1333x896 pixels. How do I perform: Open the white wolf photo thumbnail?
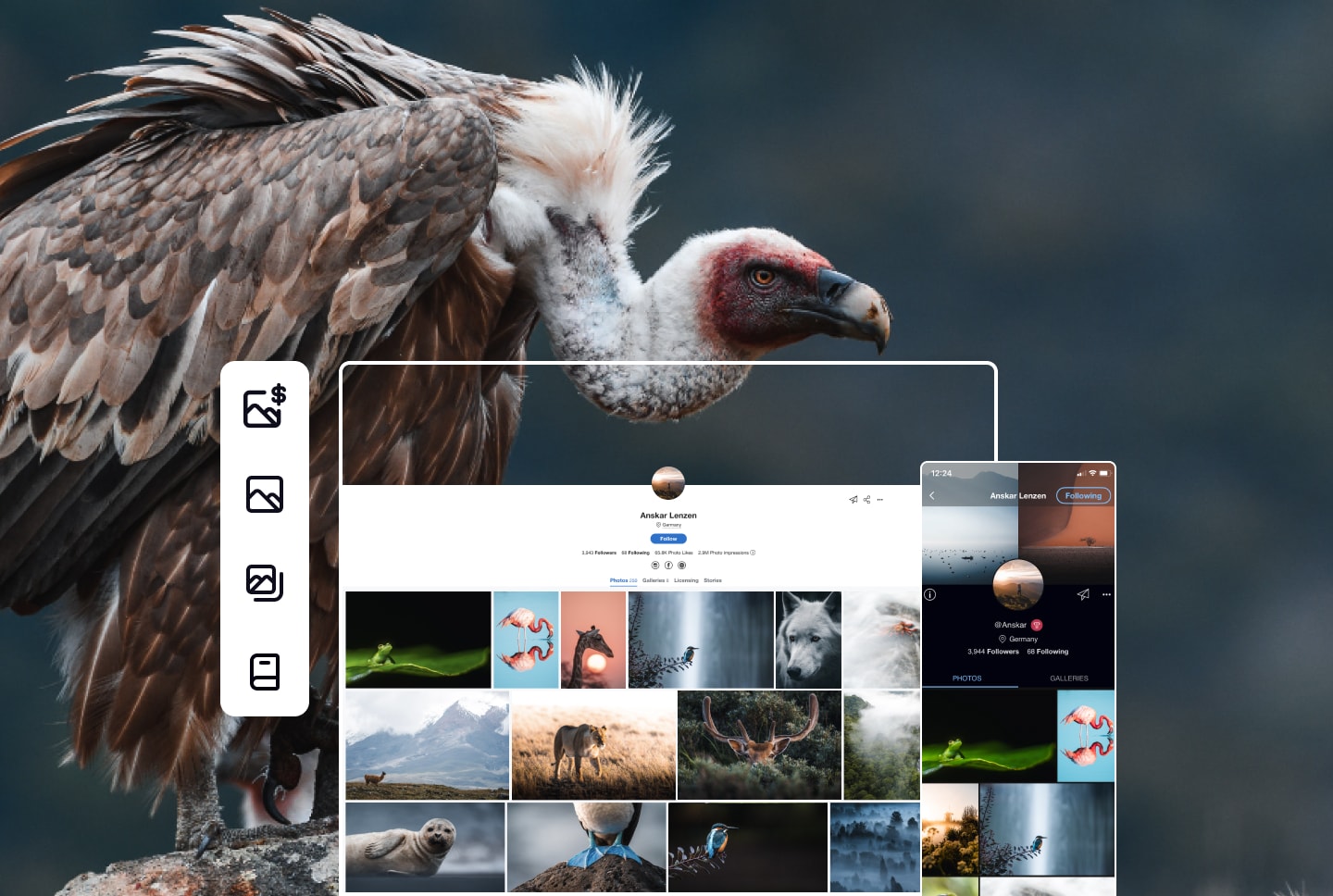808,640
